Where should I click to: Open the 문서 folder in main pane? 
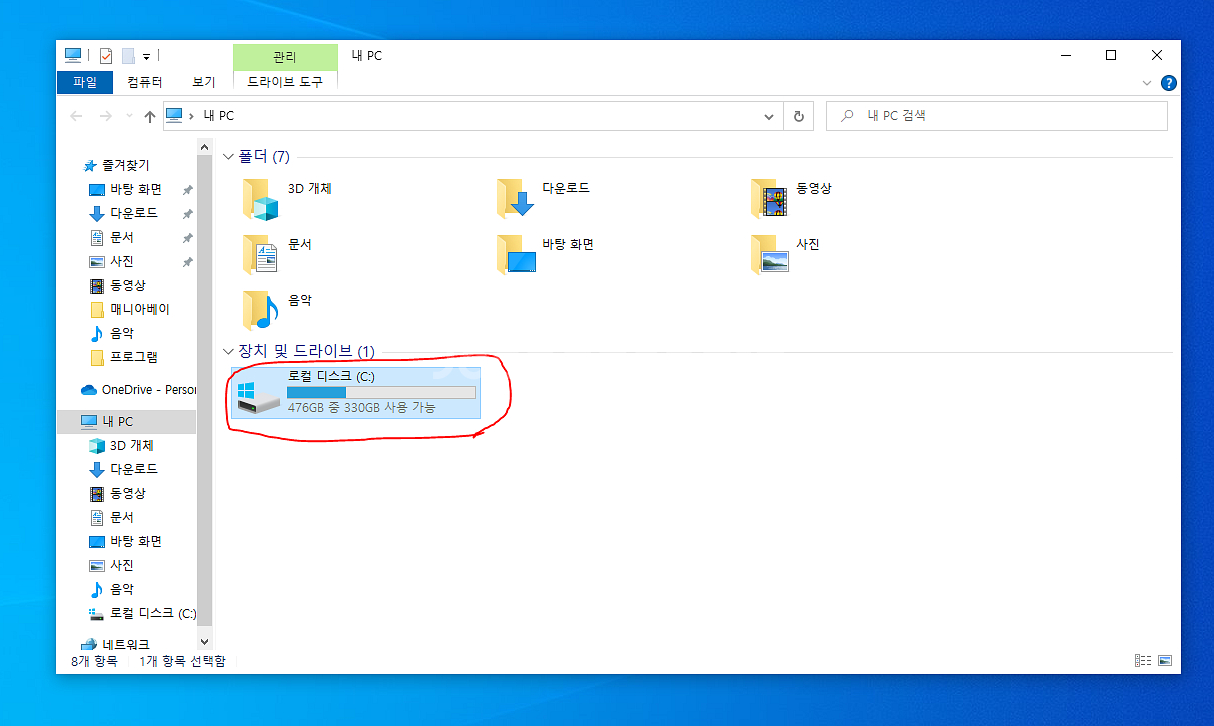[278, 254]
